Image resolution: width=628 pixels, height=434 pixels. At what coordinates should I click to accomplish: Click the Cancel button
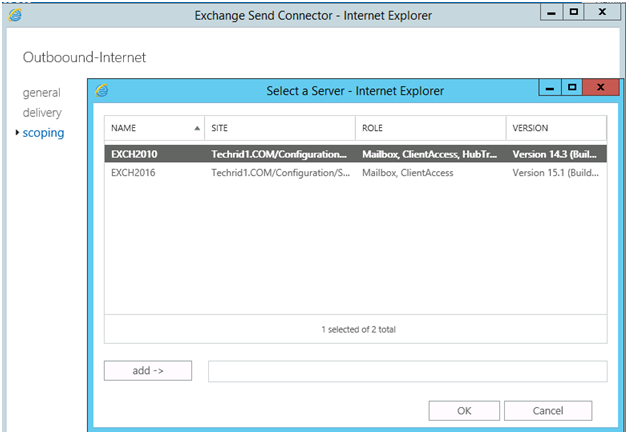(x=548, y=411)
